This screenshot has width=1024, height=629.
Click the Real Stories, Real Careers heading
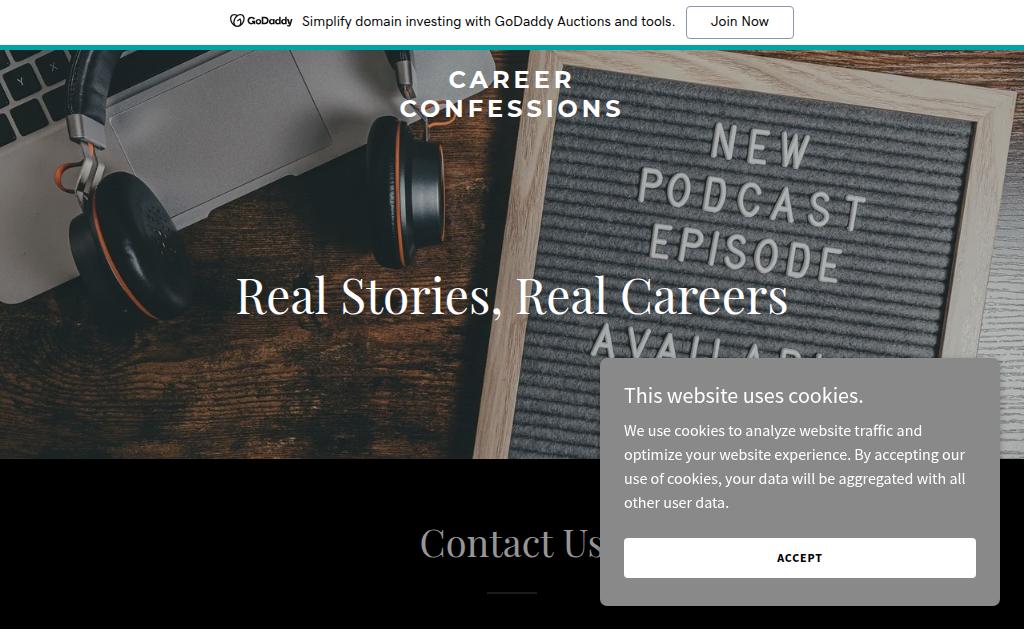coord(511,296)
